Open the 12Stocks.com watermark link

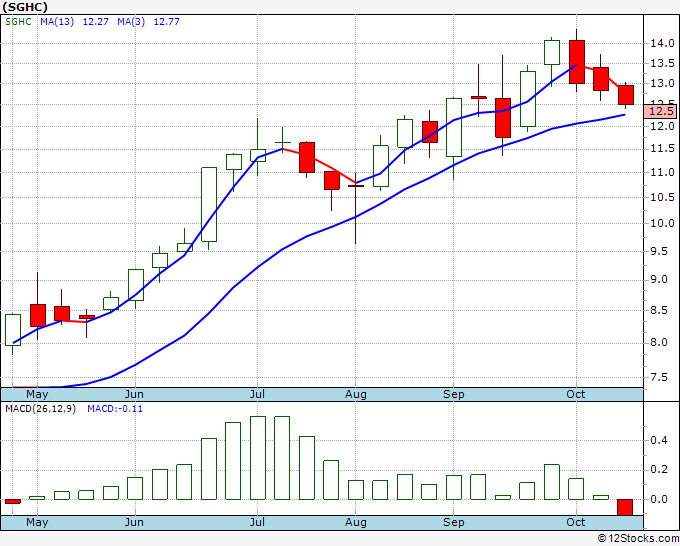click(637, 538)
